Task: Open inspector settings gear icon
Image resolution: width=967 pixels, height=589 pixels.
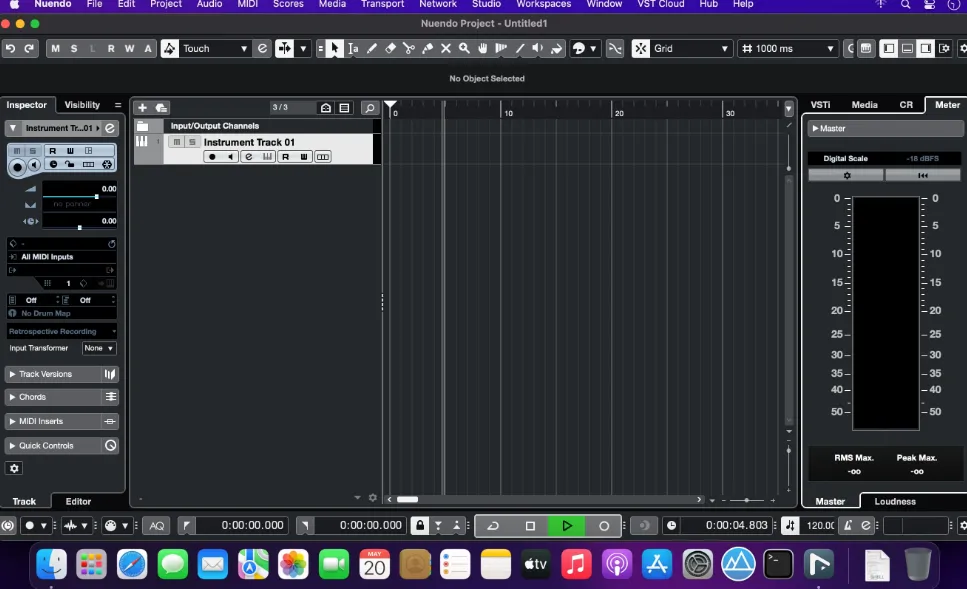Action: (14, 468)
